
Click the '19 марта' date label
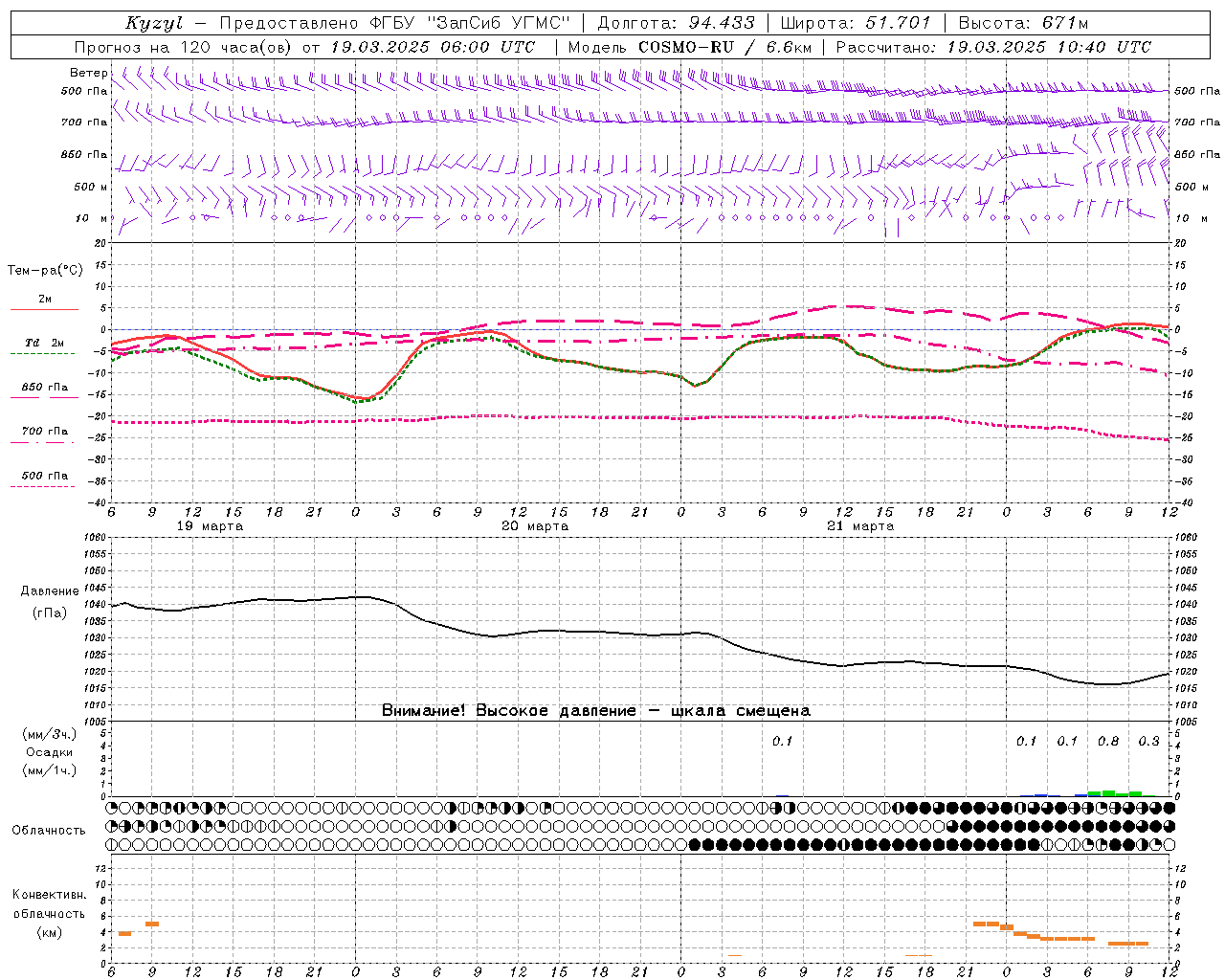point(211,526)
